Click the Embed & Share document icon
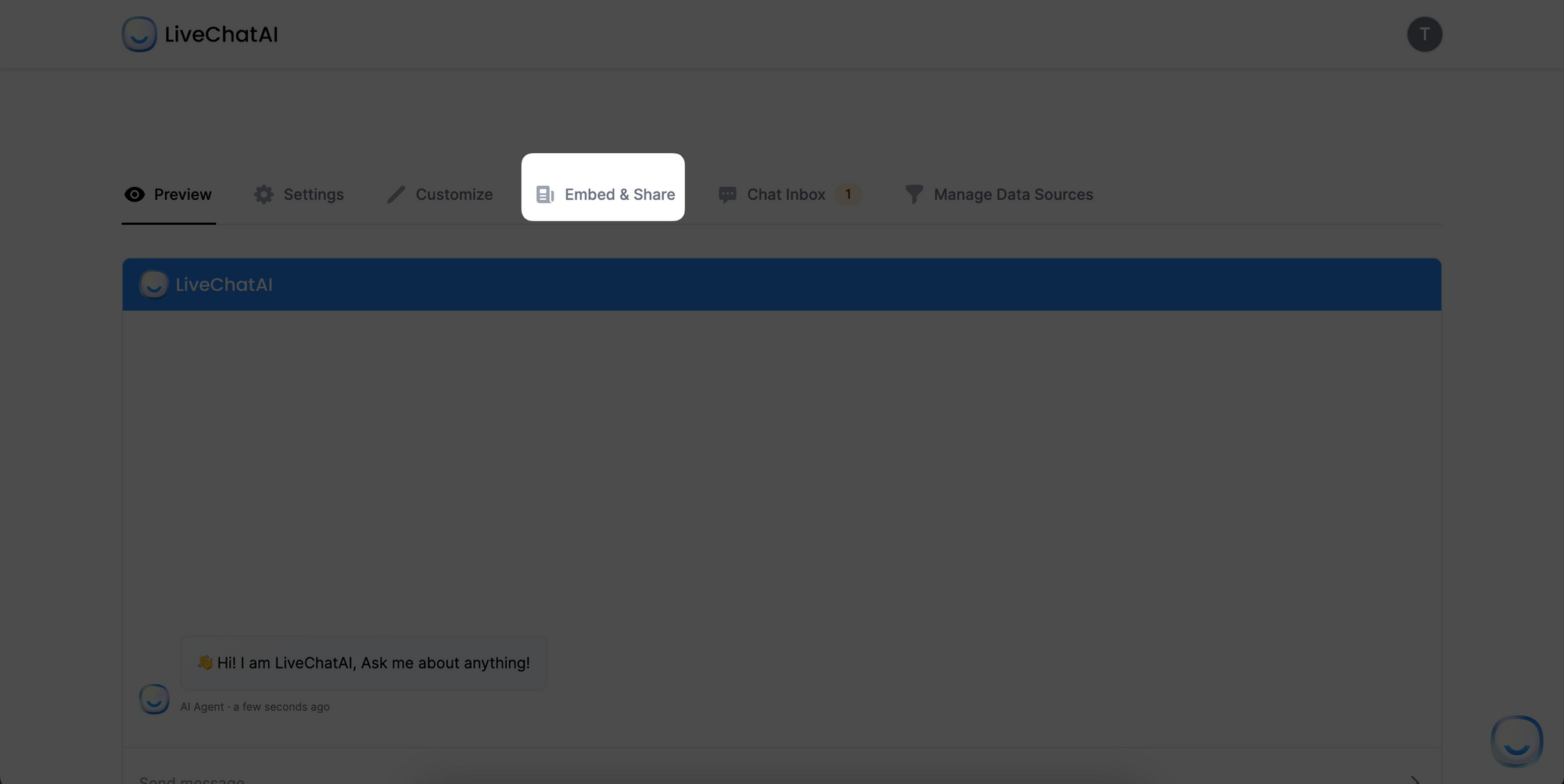Image resolution: width=1564 pixels, height=784 pixels. pos(545,195)
